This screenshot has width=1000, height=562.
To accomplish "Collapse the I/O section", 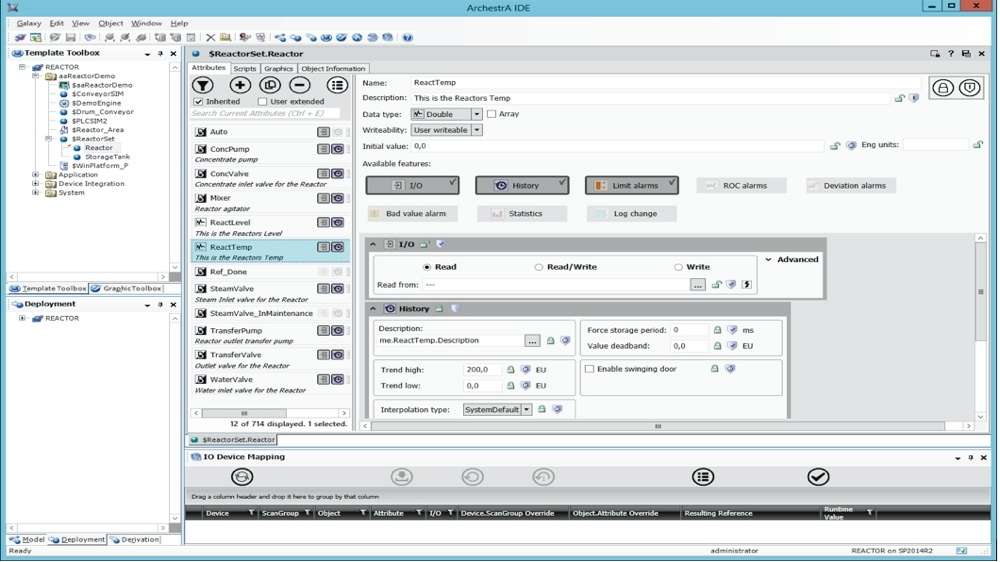I will (373, 244).
